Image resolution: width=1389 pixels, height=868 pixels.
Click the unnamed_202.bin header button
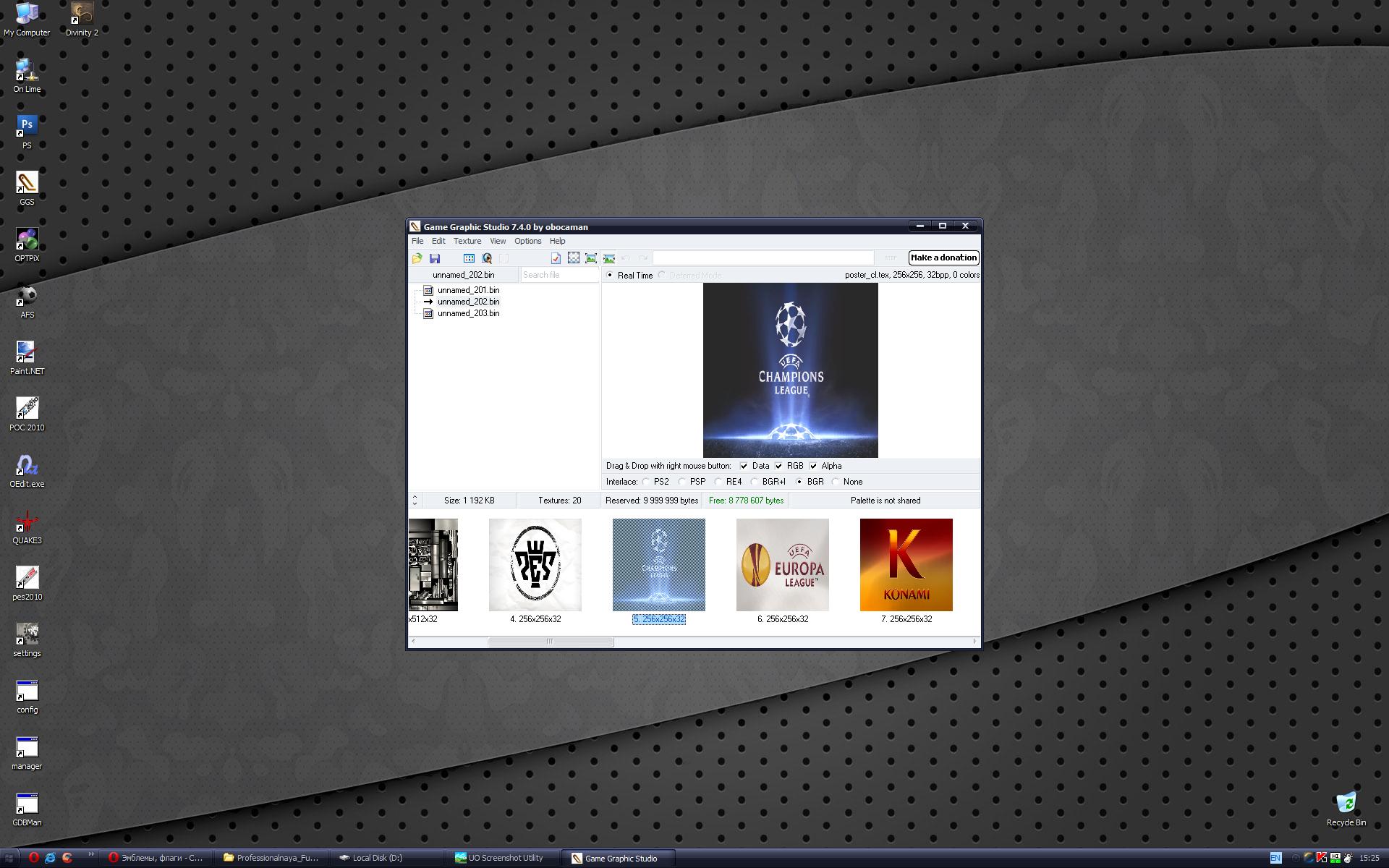[x=464, y=276]
